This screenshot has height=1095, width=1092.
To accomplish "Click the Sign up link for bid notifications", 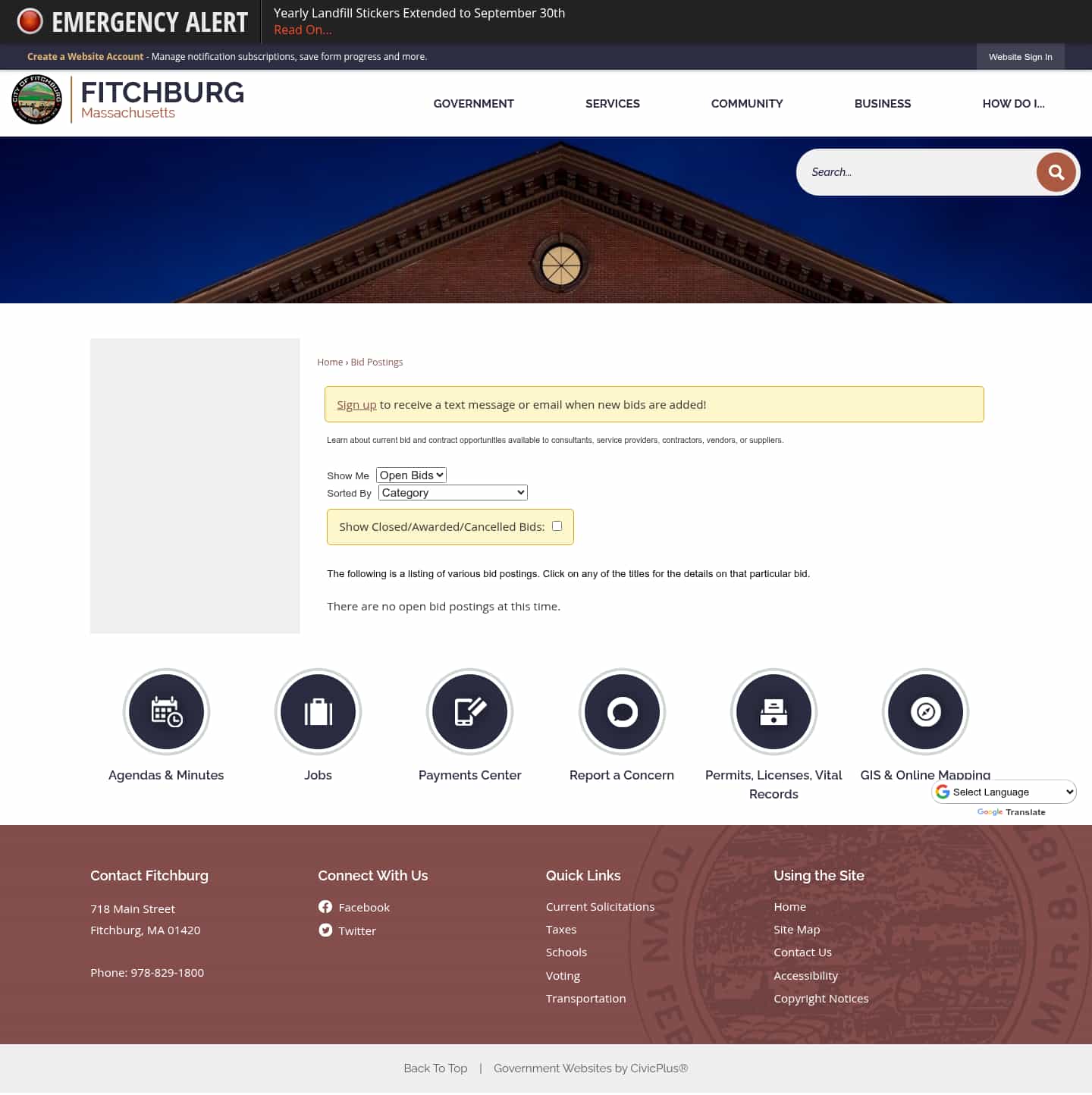I will (356, 405).
